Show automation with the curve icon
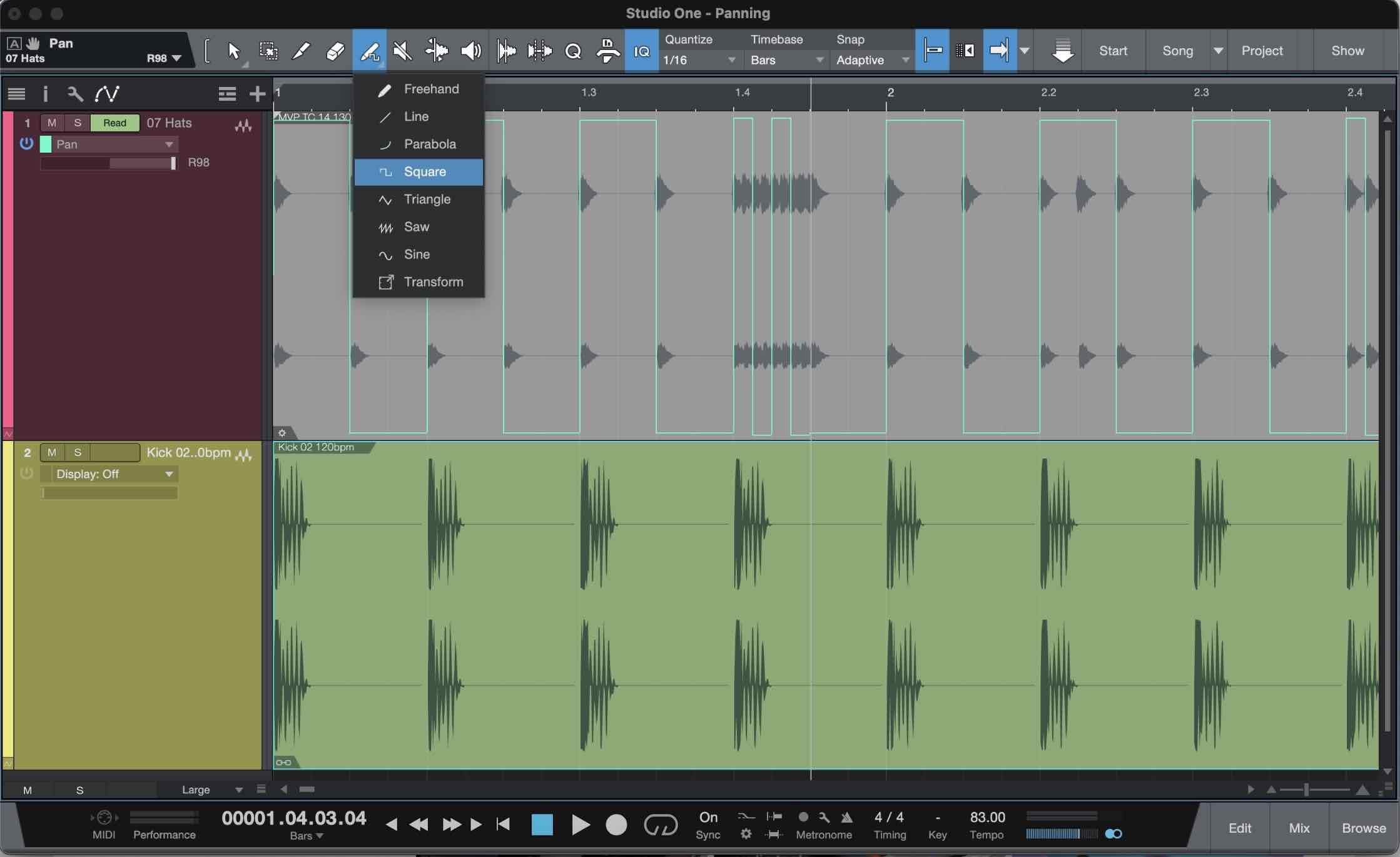1400x857 pixels. (x=107, y=94)
